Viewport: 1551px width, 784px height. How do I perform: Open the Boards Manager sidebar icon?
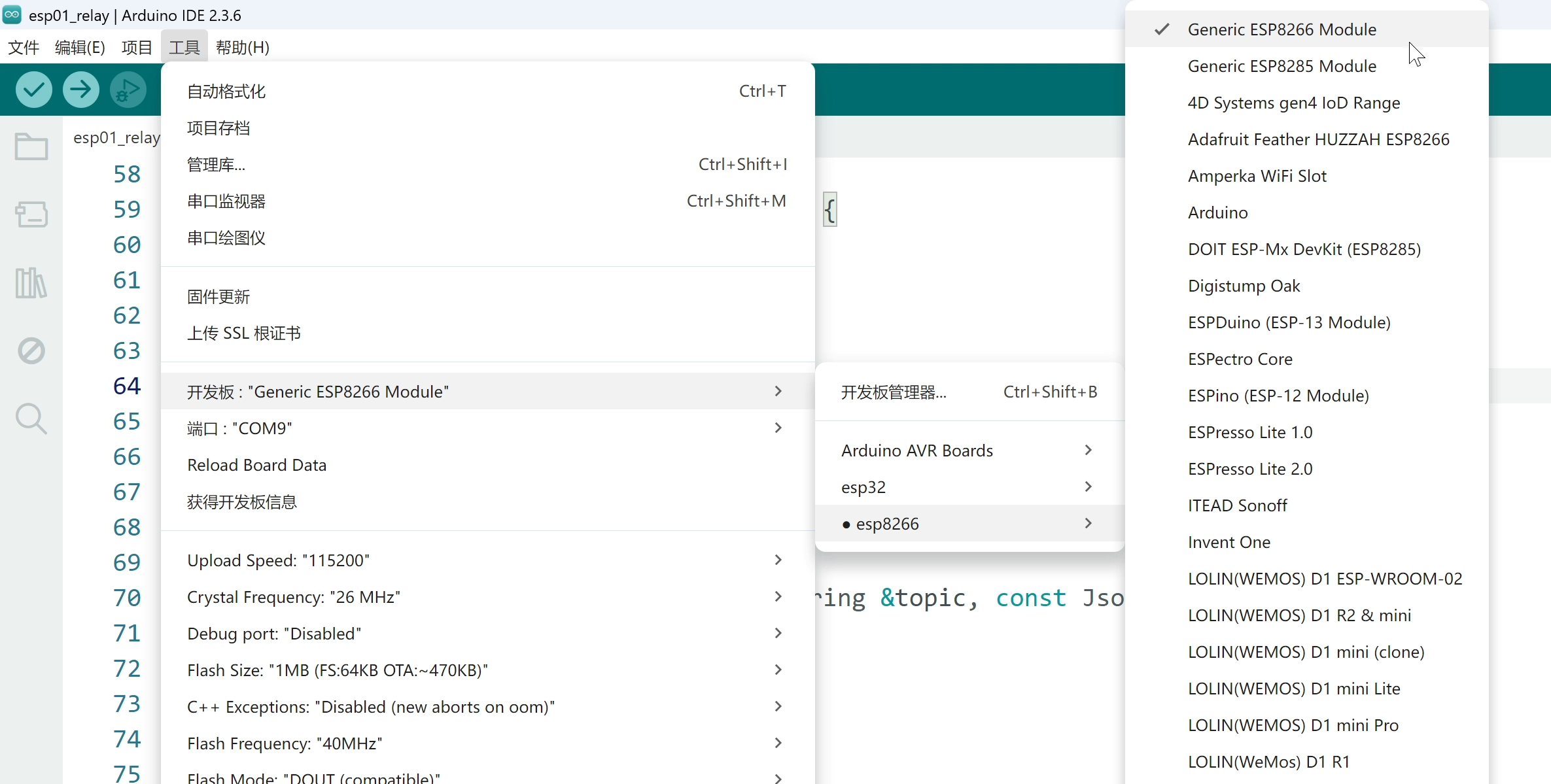pos(31,214)
